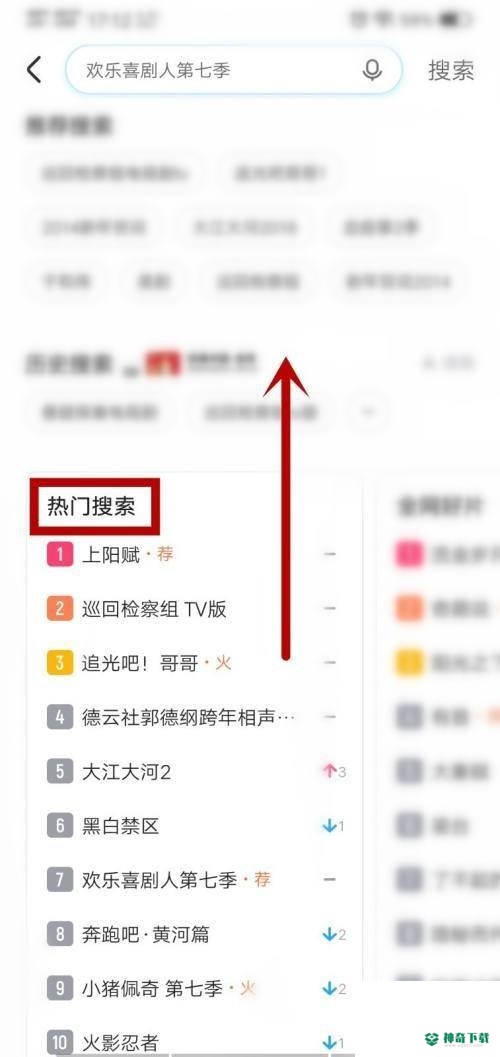Focus the search box showing 欢乐喜剧人第七季
This screenshot has height=1057, width=500.
pyautogui.click(x=234, y=70)
